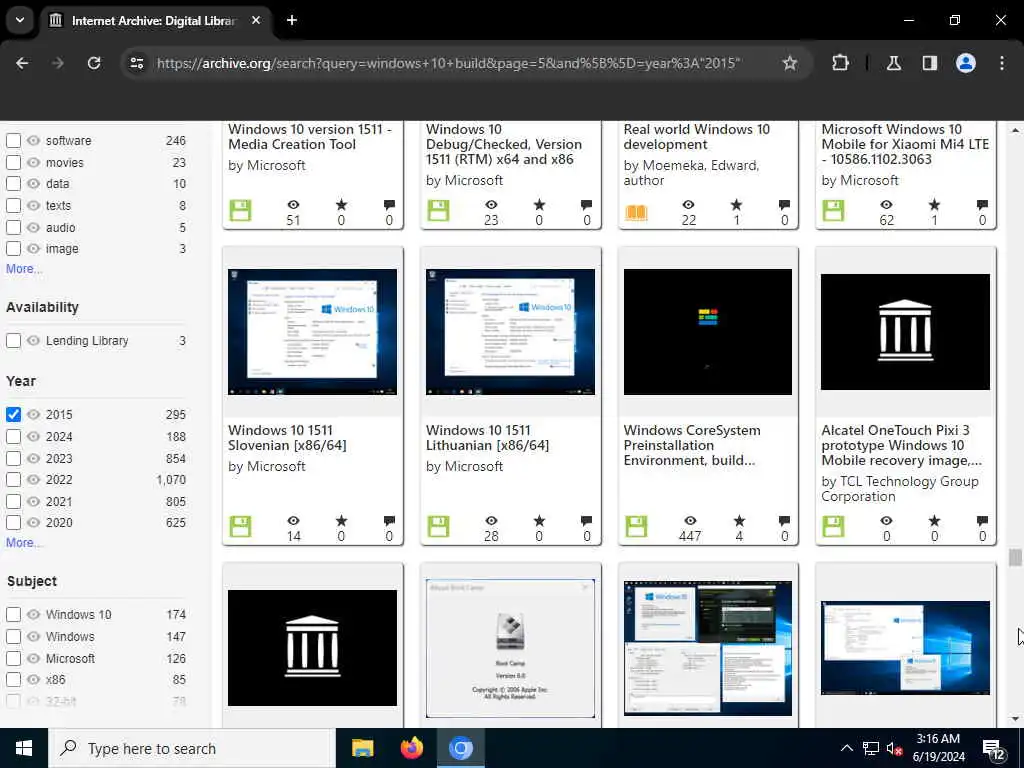The width and height of the screenshot is (1024, 768).
Task: Check the texts media type checkbox
Action: (13, 206)
